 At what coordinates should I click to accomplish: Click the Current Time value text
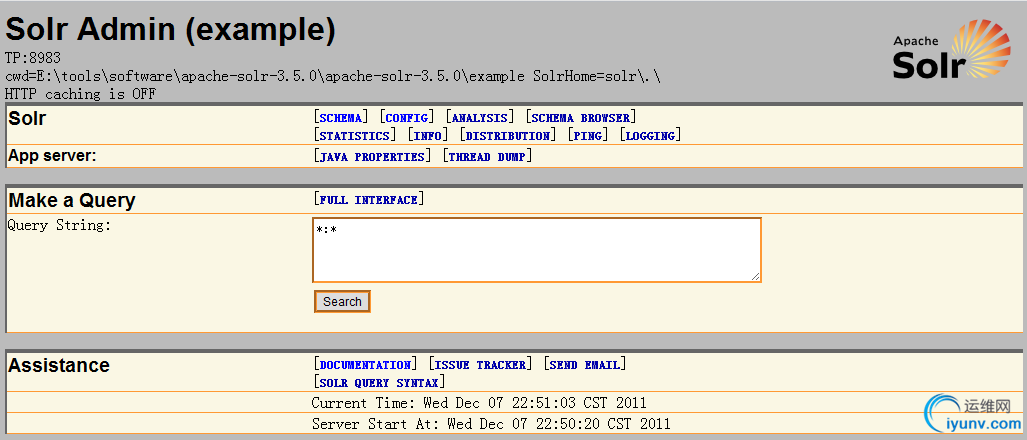479,403
